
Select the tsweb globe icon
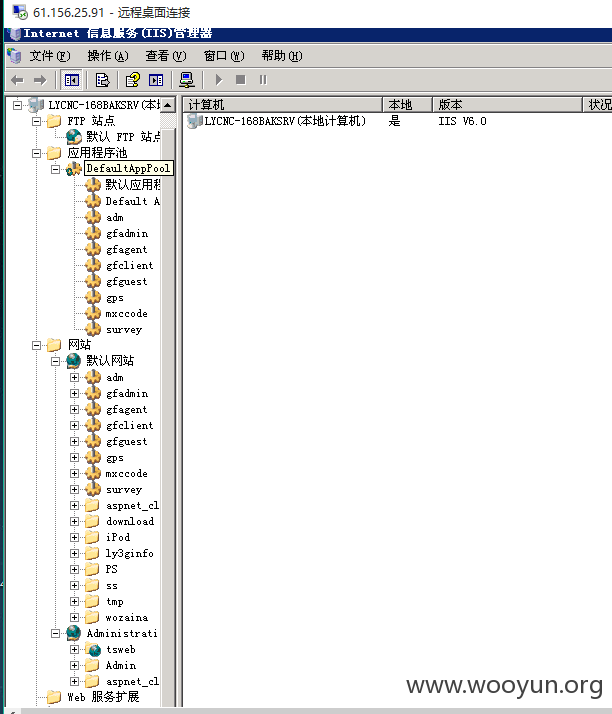coord(93,649)
